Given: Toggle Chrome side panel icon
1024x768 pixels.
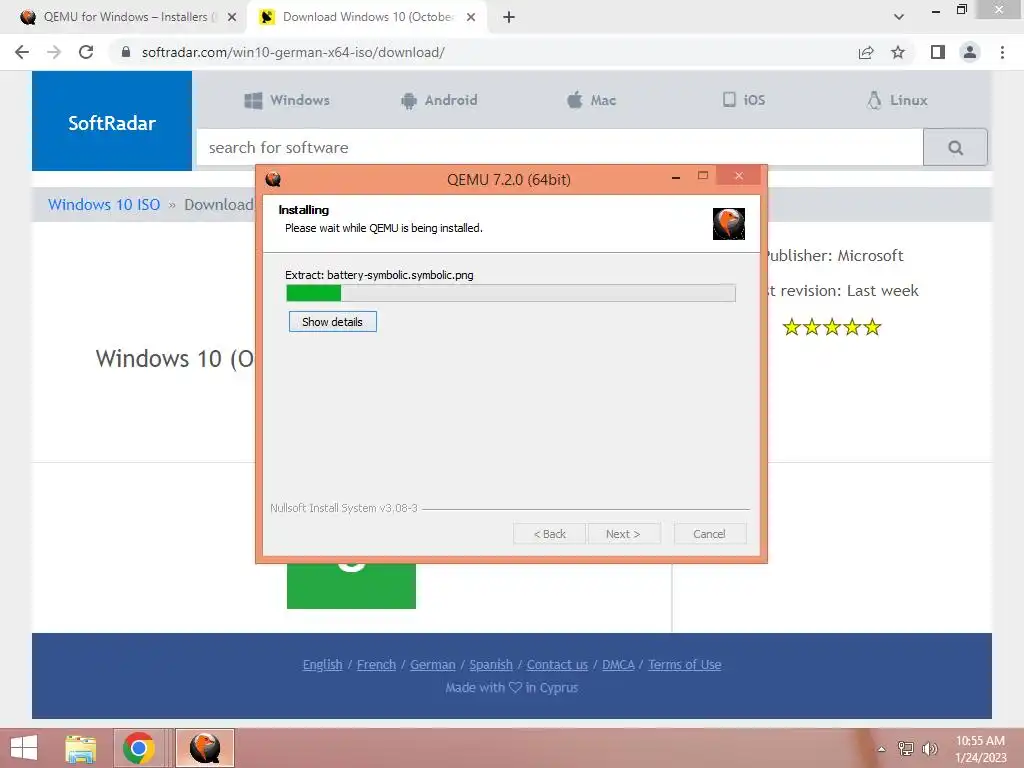Looking at the screenshot, I should click(938, 52).
